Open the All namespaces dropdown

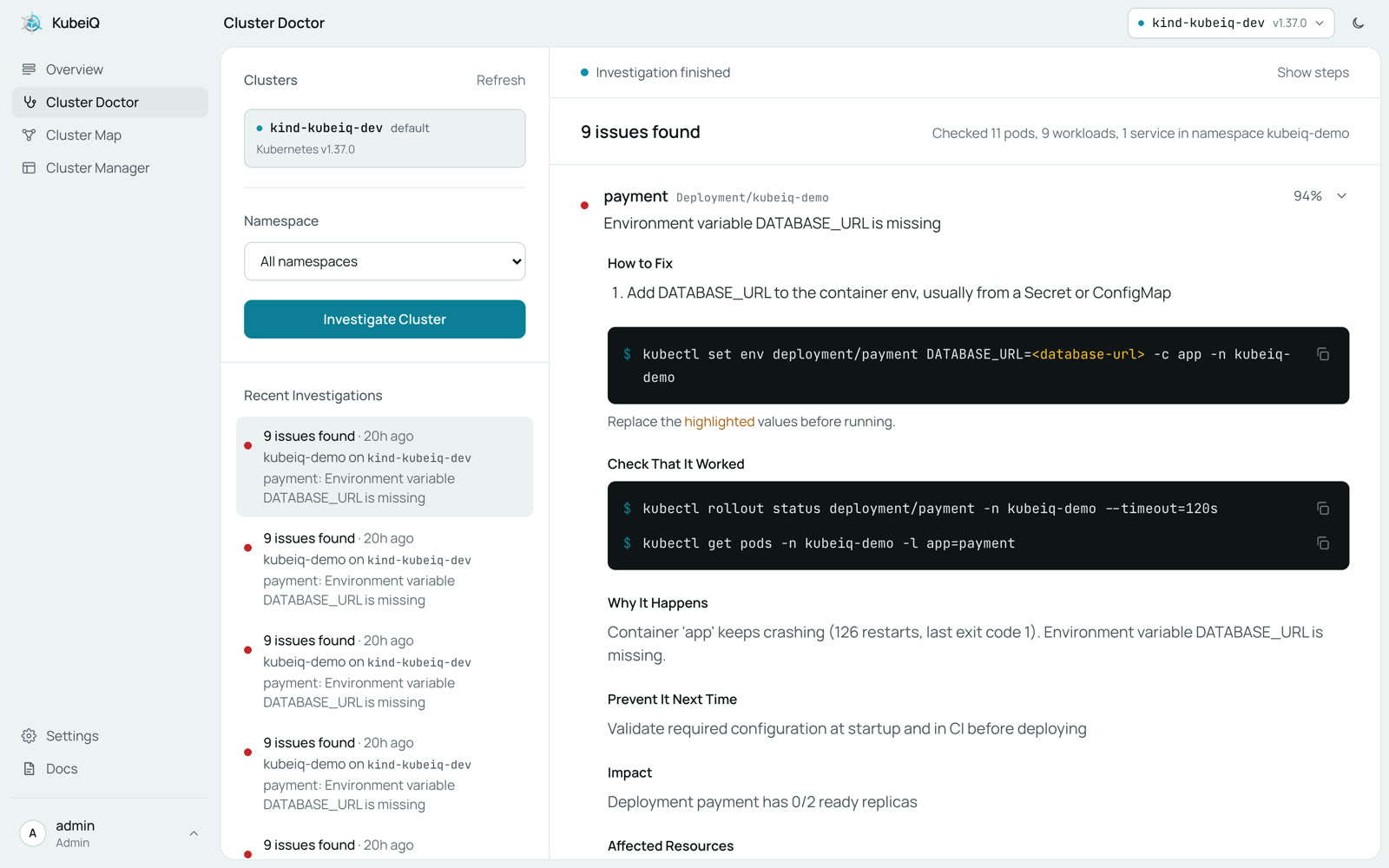tap(385, 261)
